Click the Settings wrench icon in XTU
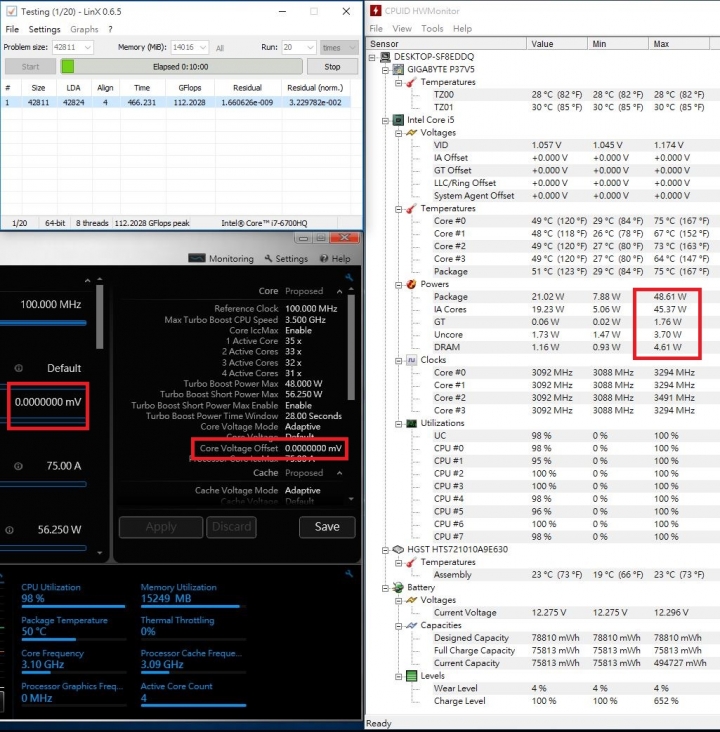 pos(268,258)
